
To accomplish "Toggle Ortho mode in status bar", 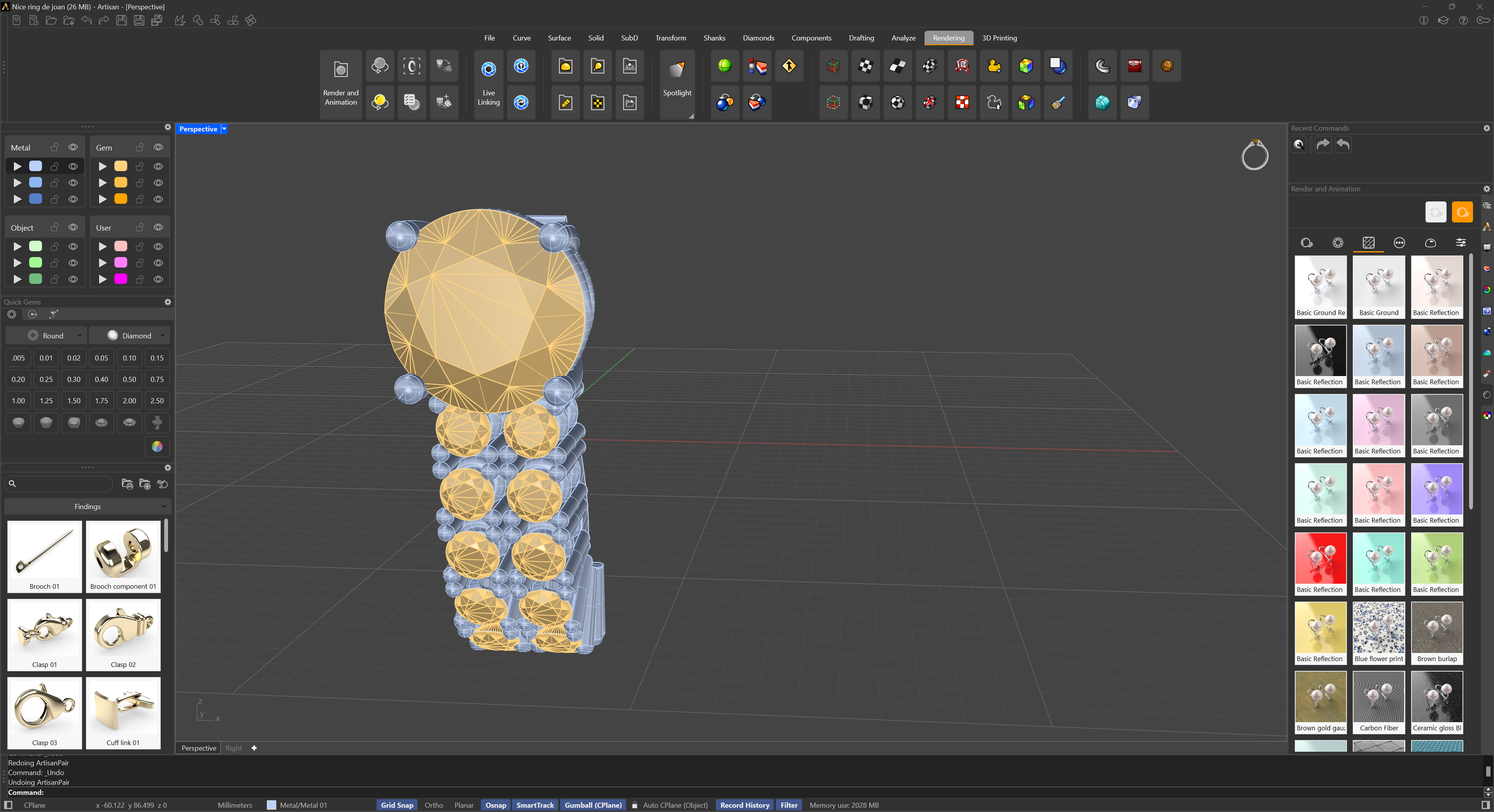I will [x=433, y=805].
